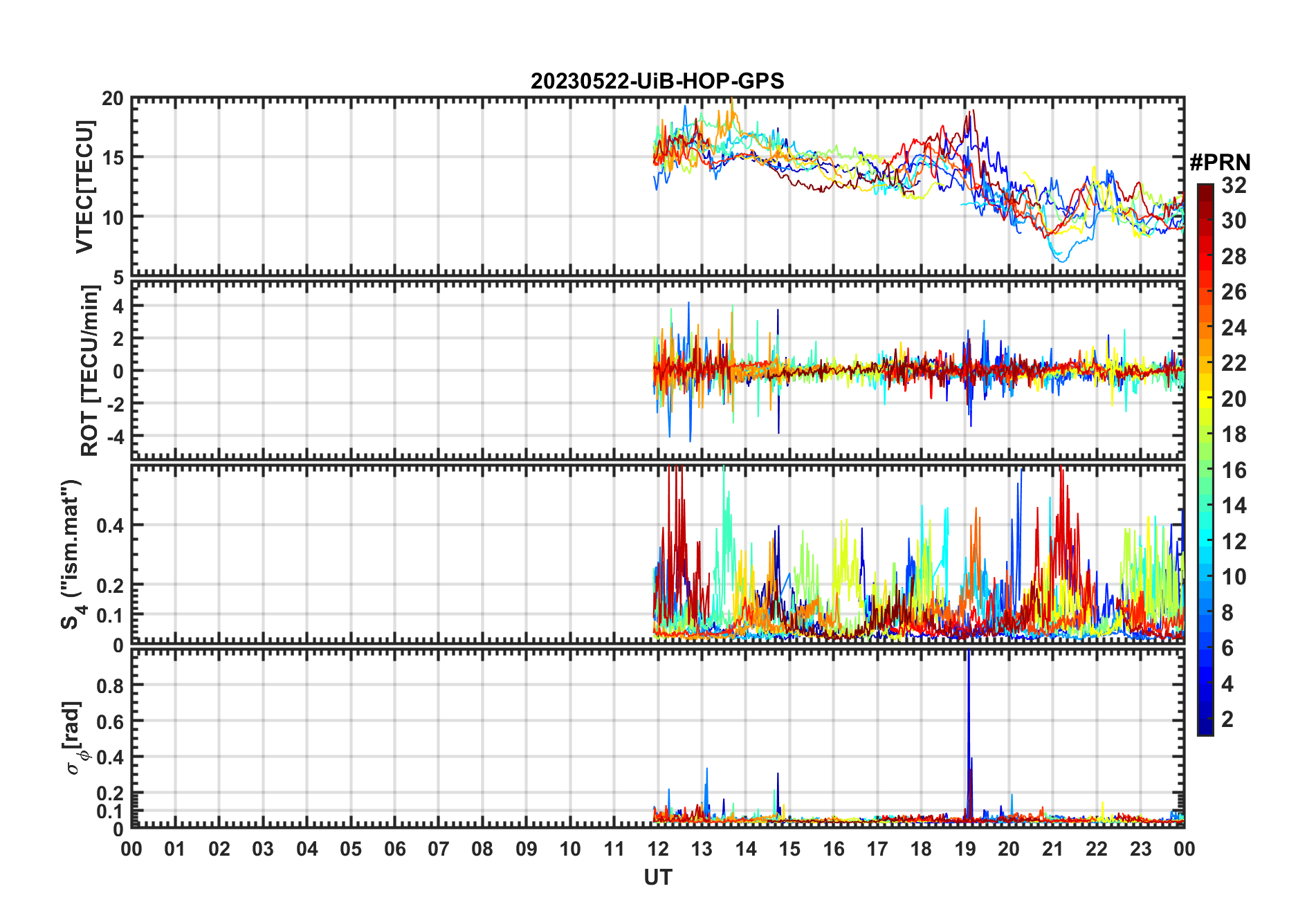Click the plot title 20230522-UiB-HOP-GPS
The height and width of the screenshot is (920, 1316).
tap(657, 81)
